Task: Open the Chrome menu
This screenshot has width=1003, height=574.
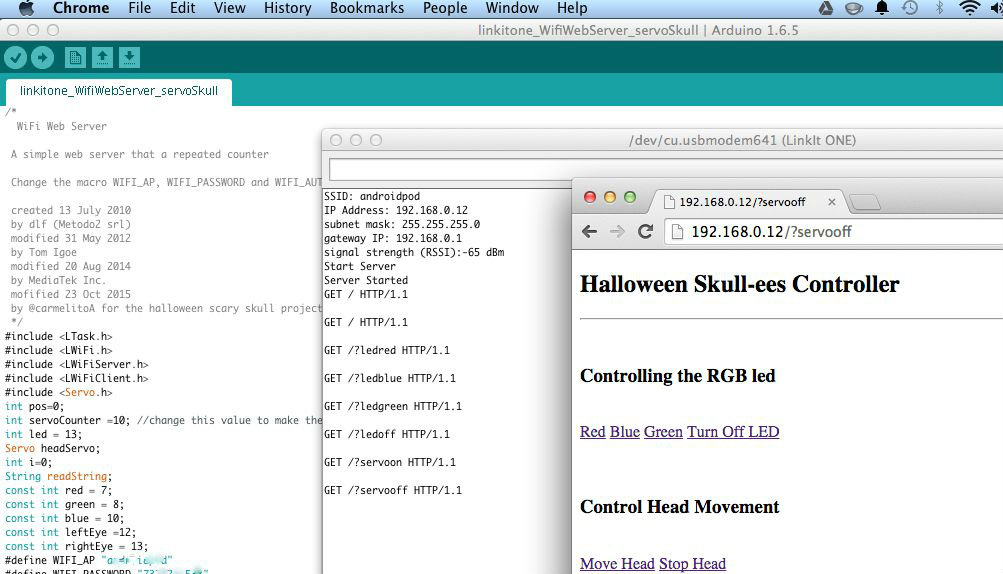Action: pyautogui.click(x=81, y=8)
